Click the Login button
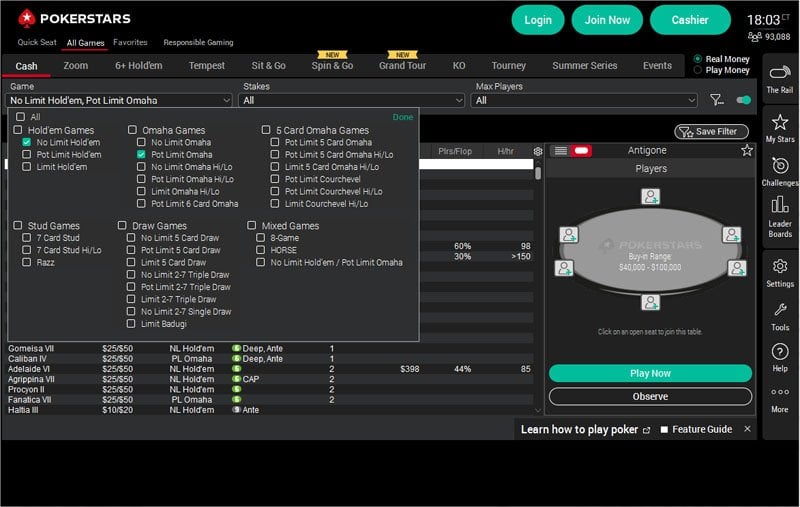Screen dimensions: 800x507 538,20
